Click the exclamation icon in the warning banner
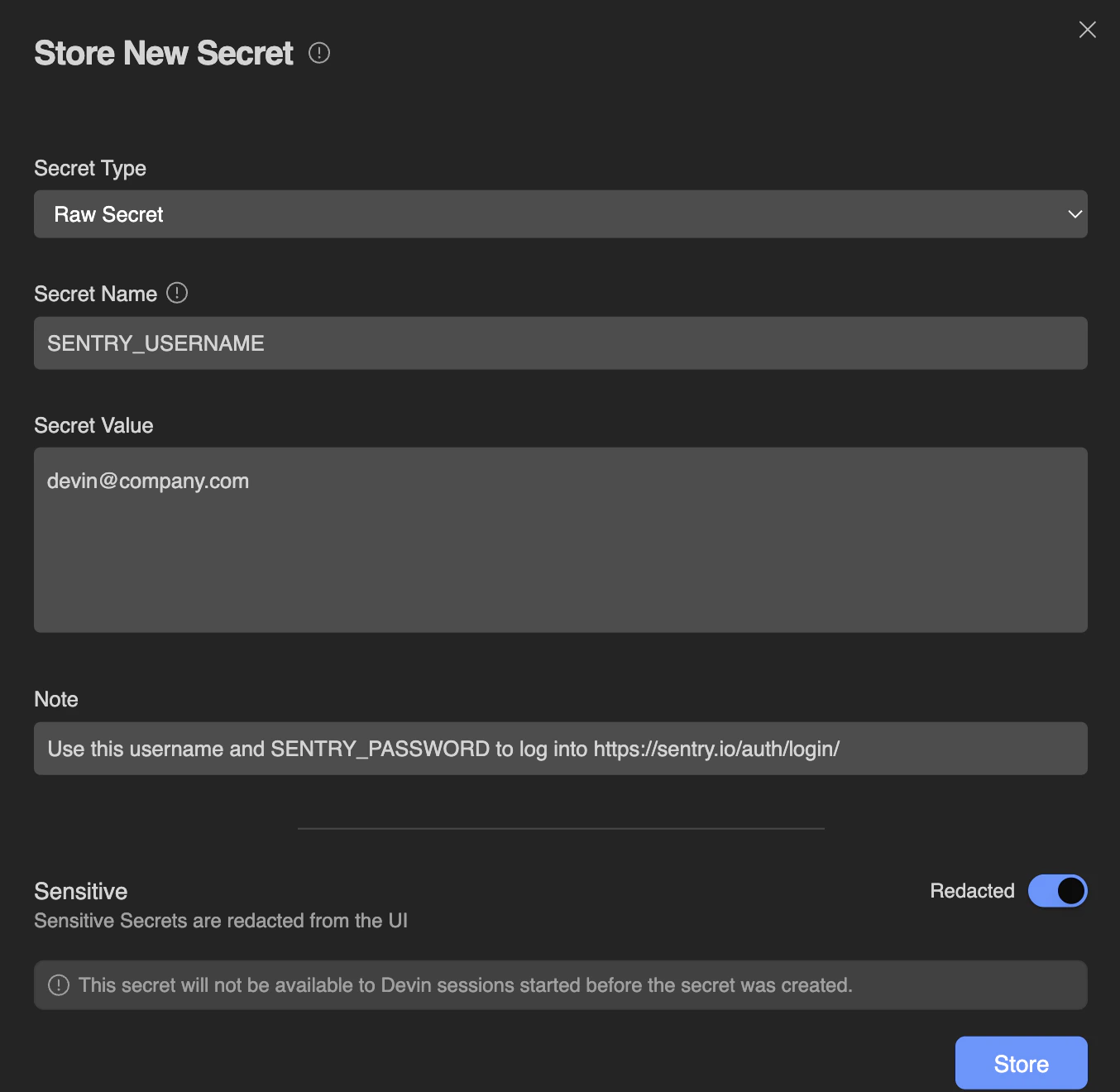This screenshot has width=1120, height=1092. click(x=57, y=984)
